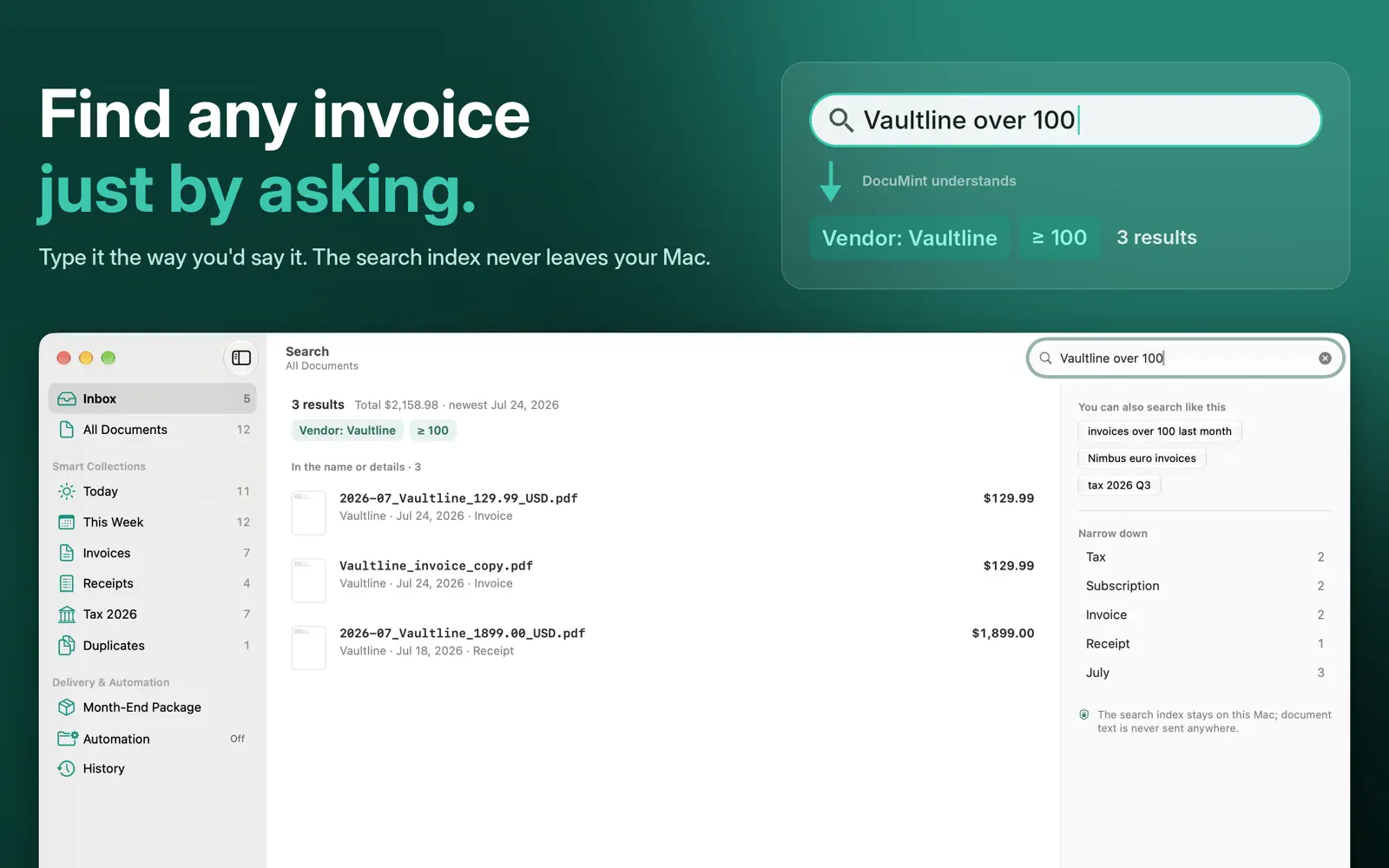Clear search with the X button
The height and width of the screenshot is (868, 1389).
tap(1325, 358)
